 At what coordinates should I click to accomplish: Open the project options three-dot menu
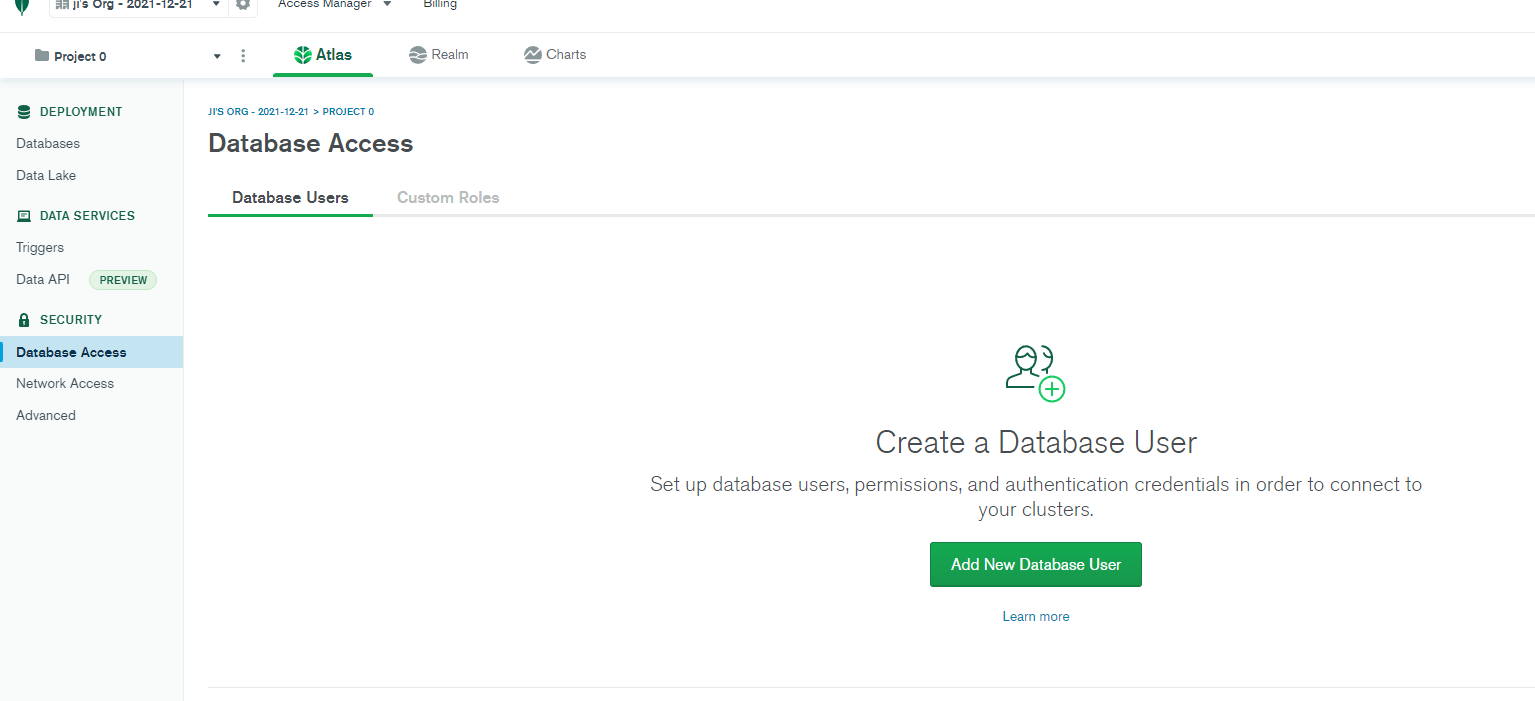click(243, 56)
